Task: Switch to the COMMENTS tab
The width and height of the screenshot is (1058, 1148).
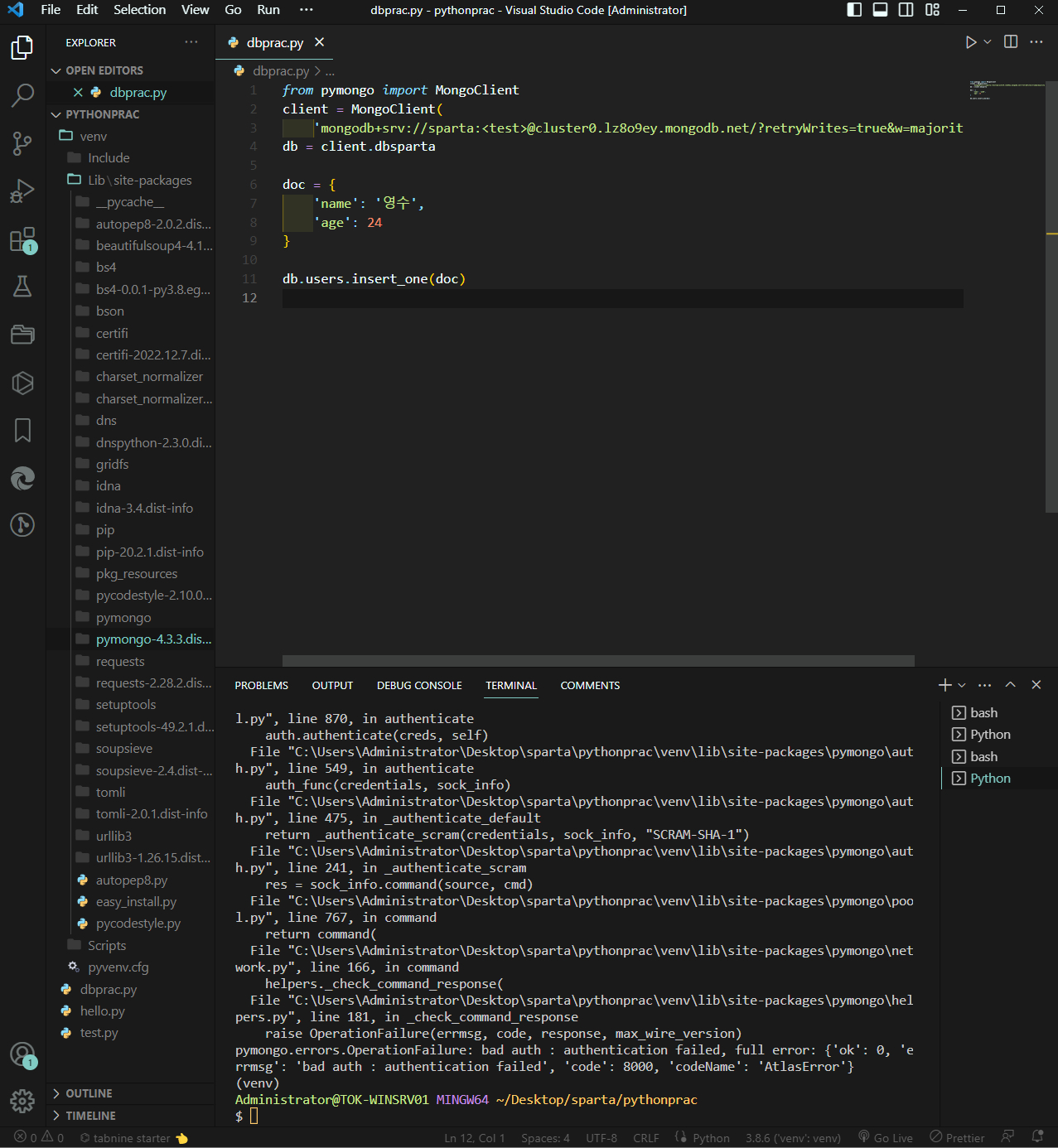Action: tap(590, 686)
